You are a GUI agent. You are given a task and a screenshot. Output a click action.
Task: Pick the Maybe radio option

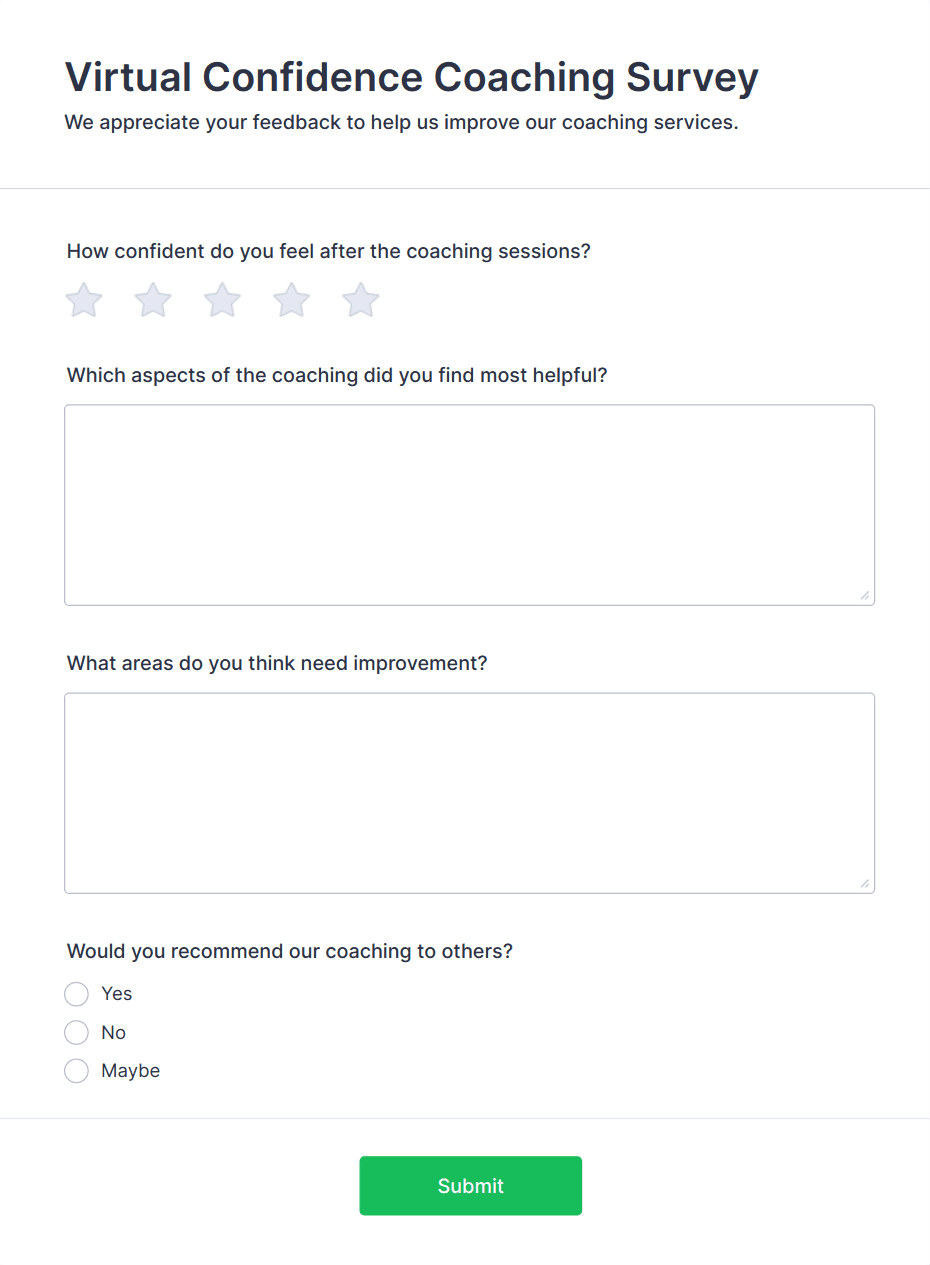(x=77, y=1071)
